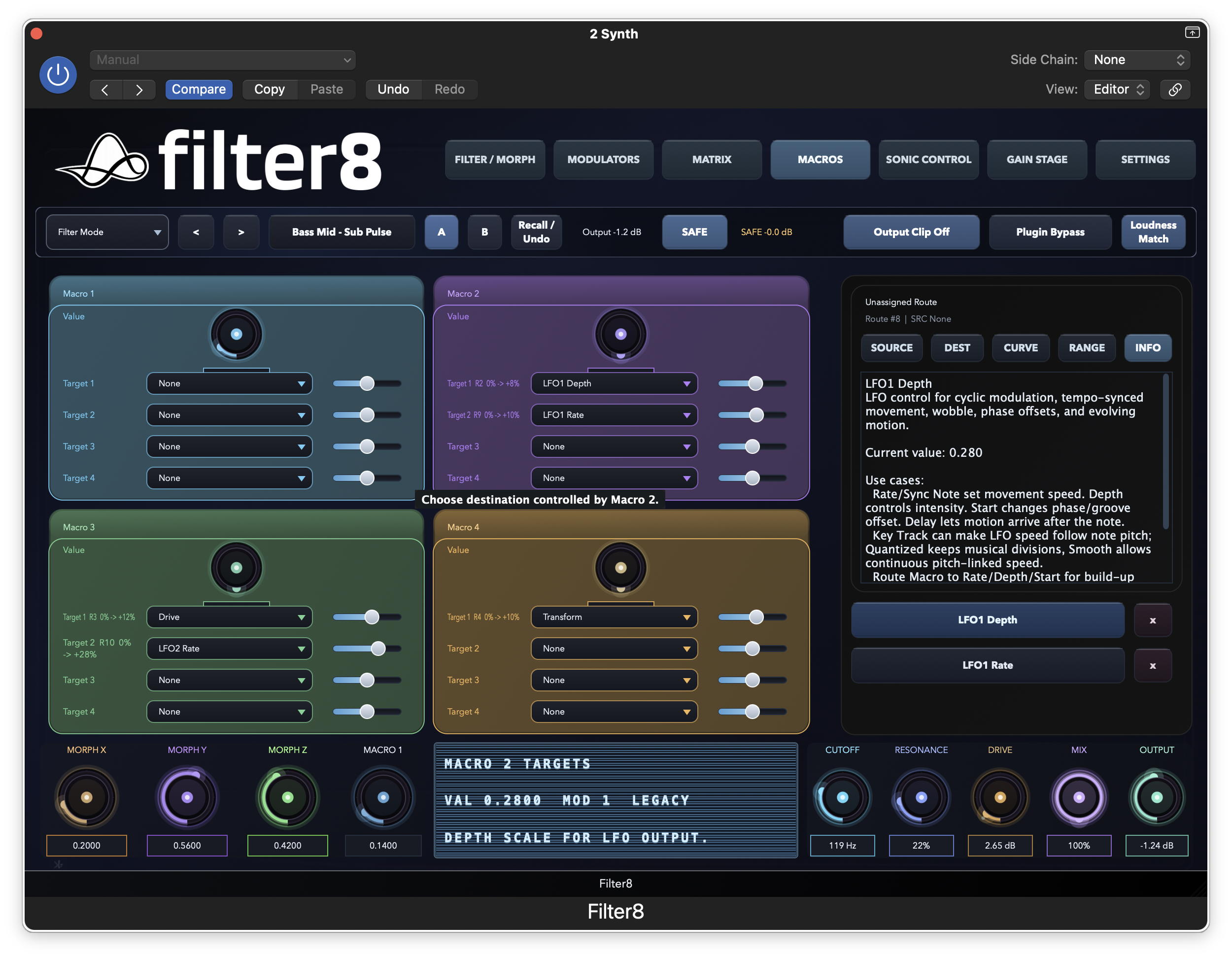The width and height of the screenshot is (1232, 959).
Task: Click the Macro 1 Value knob
Action: click(237, 335)
